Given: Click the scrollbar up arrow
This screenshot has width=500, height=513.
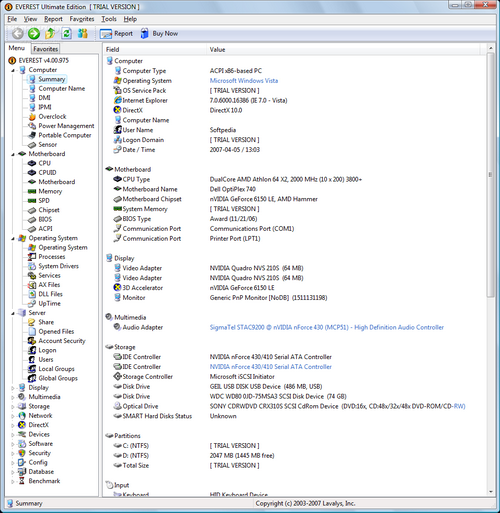Looking at the screenshot, I should 490,48.
